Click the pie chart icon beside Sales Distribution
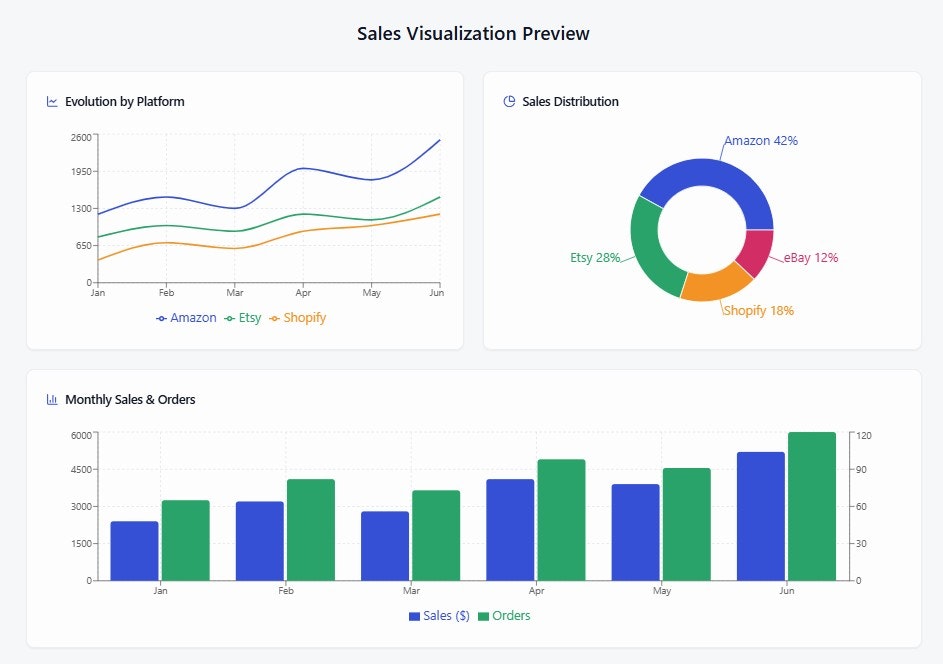This screenshot has width=943, height=664. coord(507,101)
